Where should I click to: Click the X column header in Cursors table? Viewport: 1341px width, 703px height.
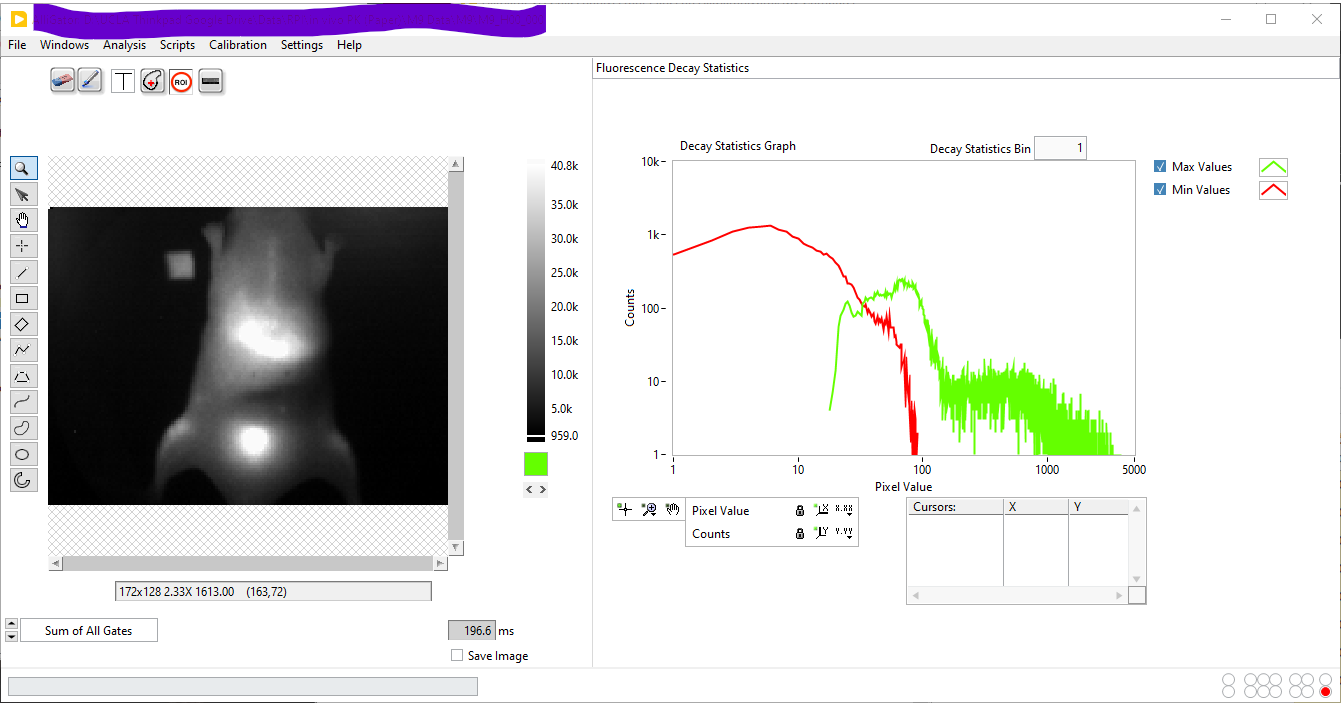coord(1036,507)
